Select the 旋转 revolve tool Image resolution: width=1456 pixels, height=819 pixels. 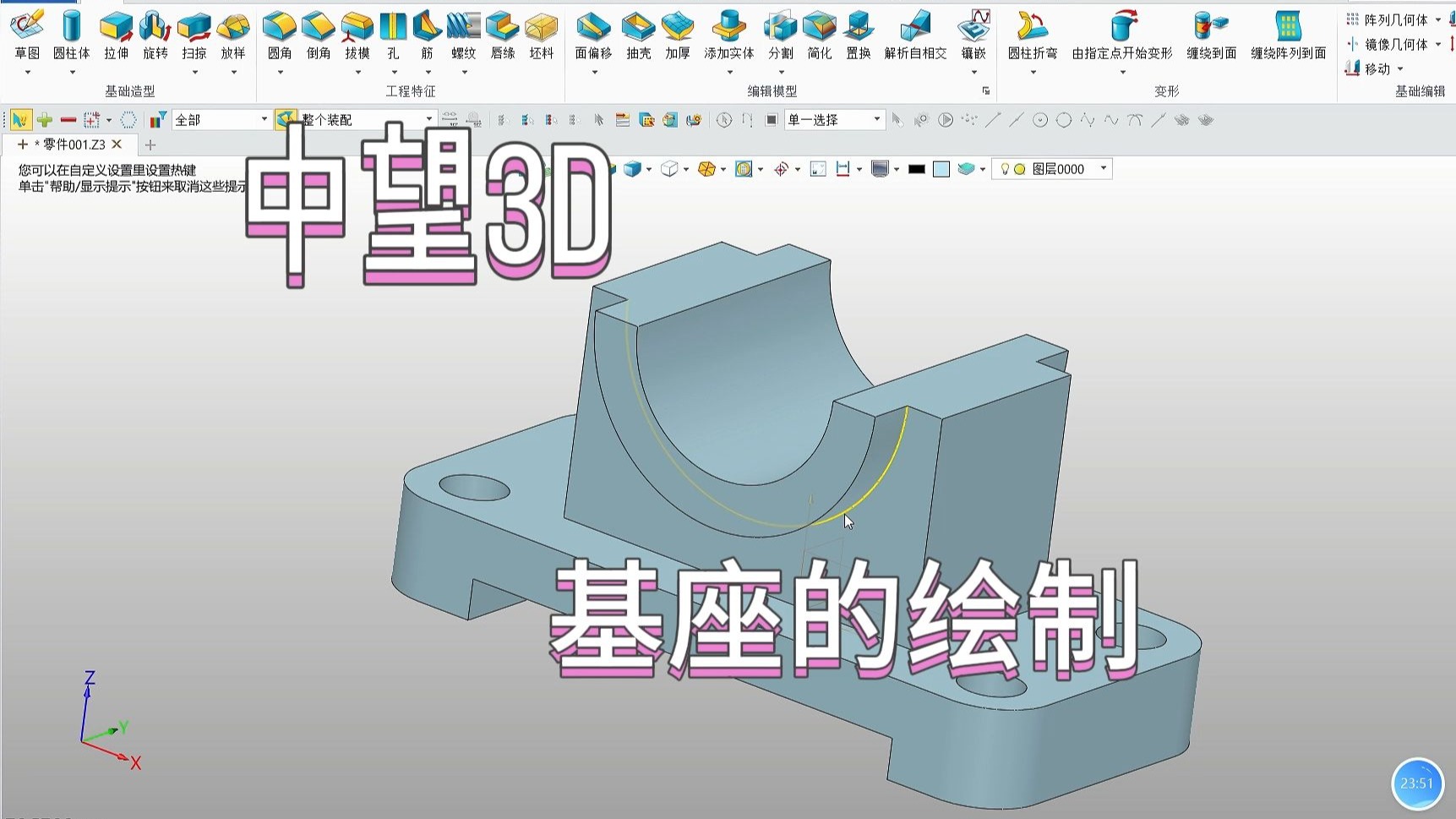click(x=155, y=36)
